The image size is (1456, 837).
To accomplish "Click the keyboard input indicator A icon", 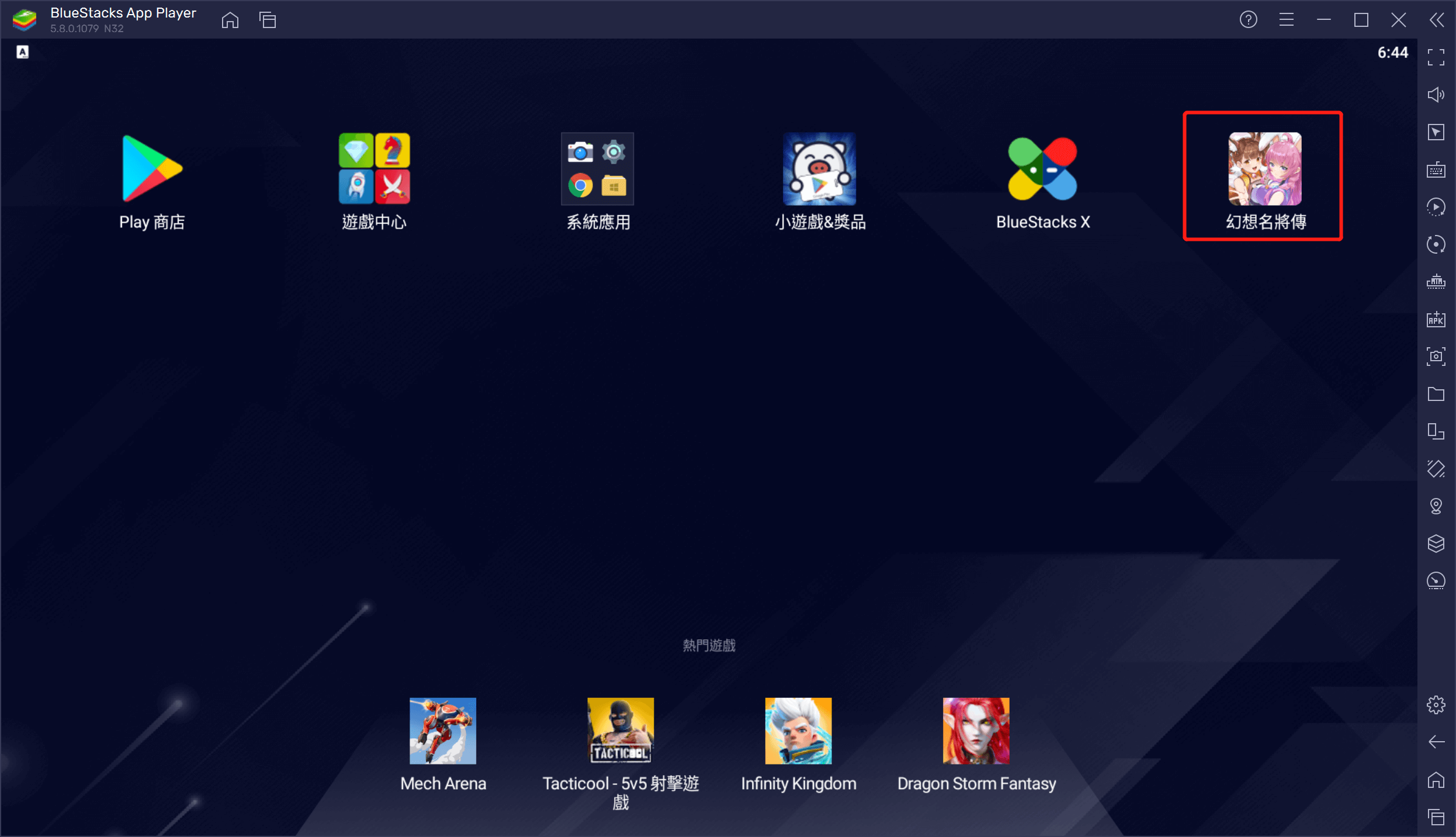I will click(22, 52).
